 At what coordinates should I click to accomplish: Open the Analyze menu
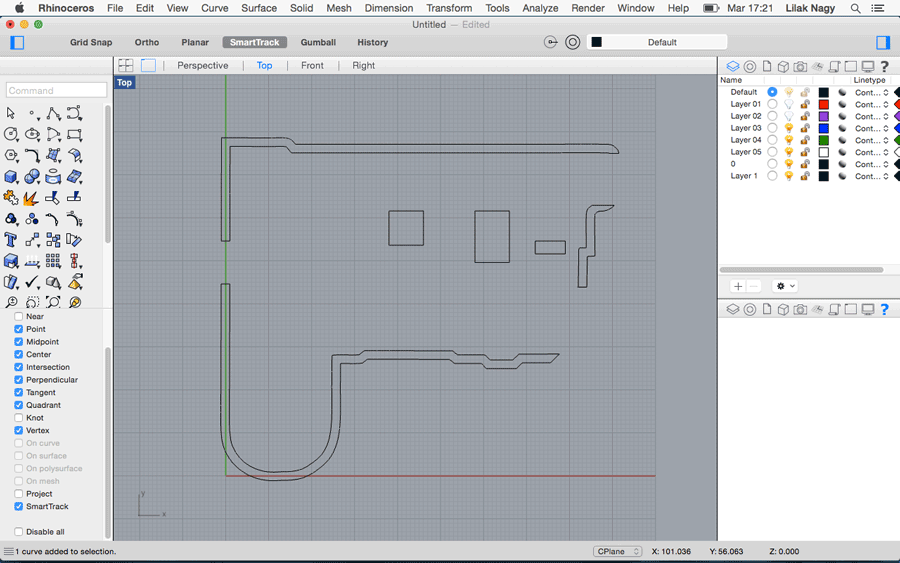coord(540,9)
